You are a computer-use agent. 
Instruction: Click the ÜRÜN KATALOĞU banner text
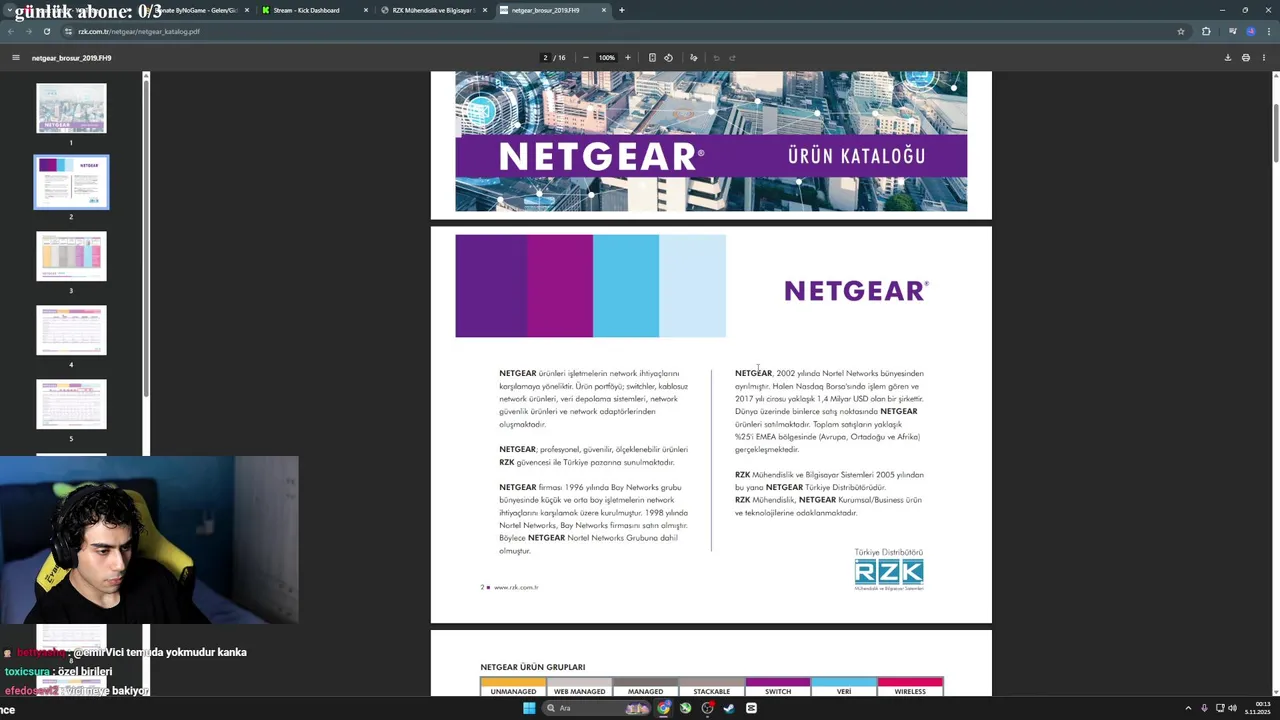point(856,156)
